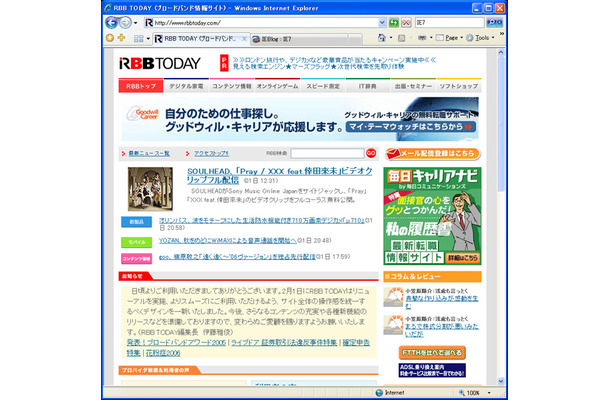Screen dimensions: 610x400
Task: Click the Add to Favorites plus icon
Action: coord(121,38)
